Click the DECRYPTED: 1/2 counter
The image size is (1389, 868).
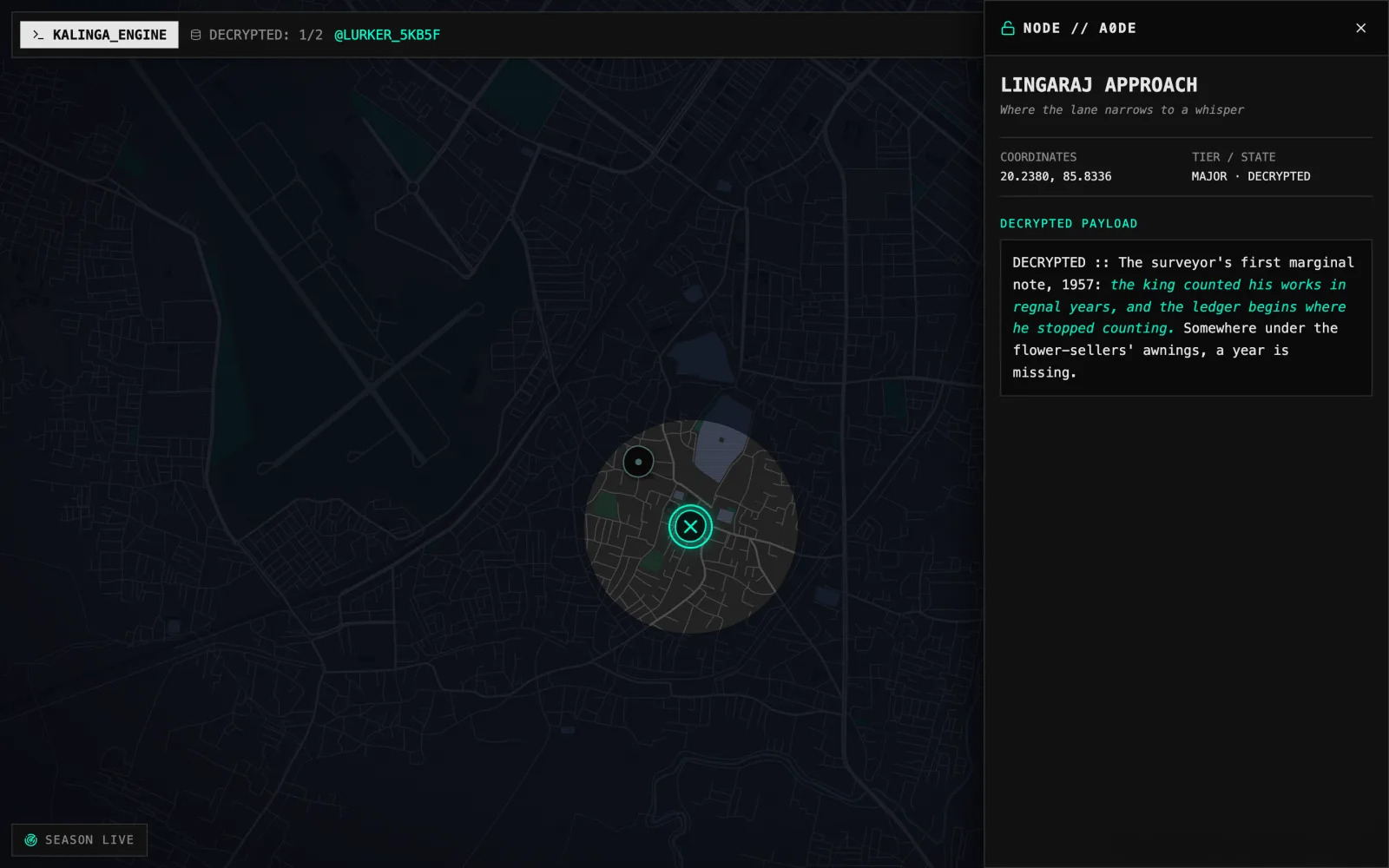[266, 35]
